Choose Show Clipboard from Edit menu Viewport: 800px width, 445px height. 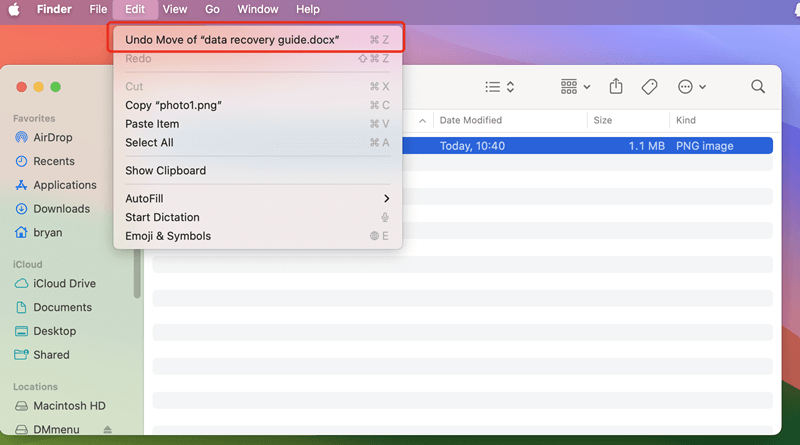257,170
